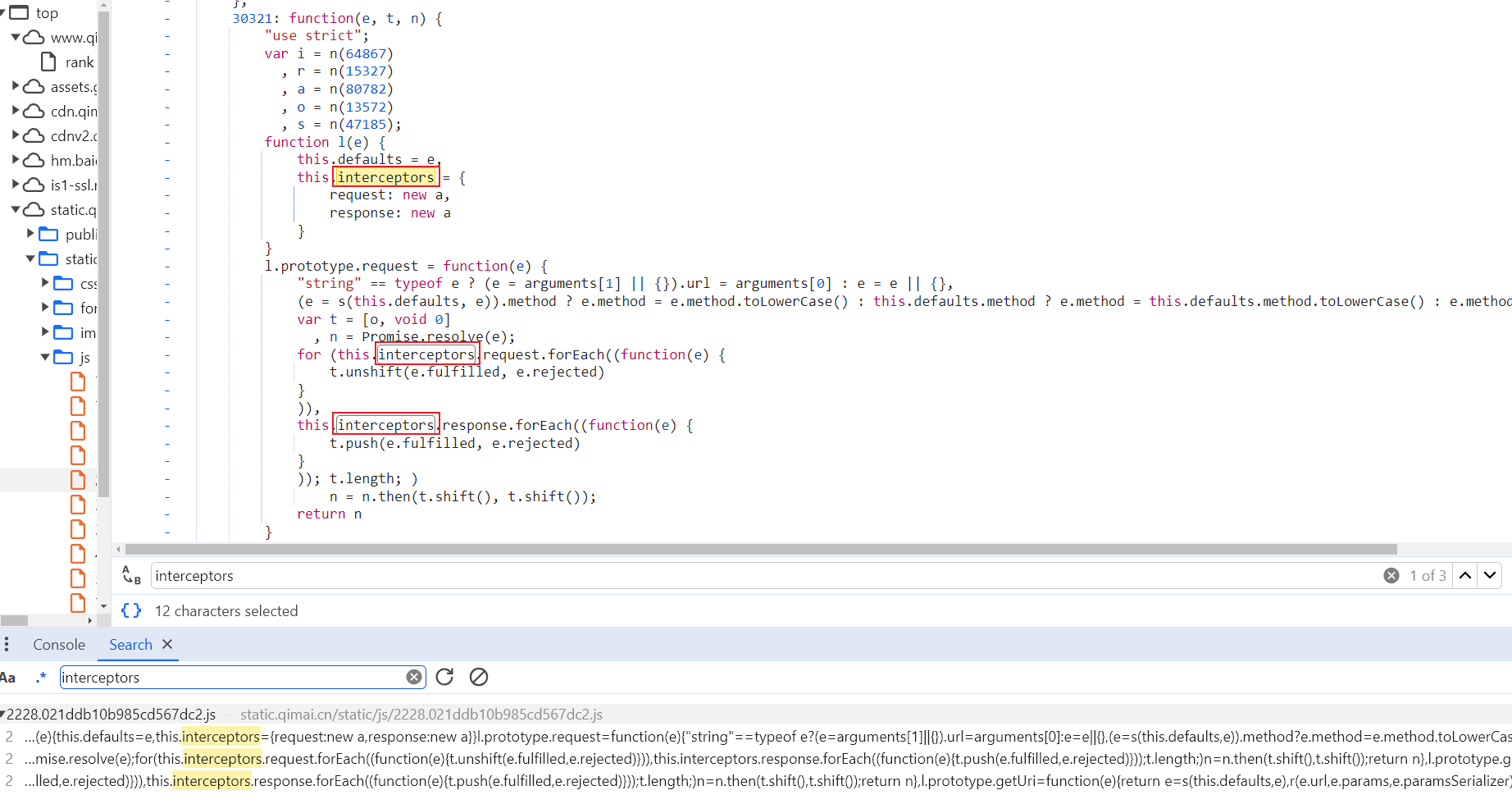
Task: Click the horizontal code scrollbar thumb
Action: point(761,549)
